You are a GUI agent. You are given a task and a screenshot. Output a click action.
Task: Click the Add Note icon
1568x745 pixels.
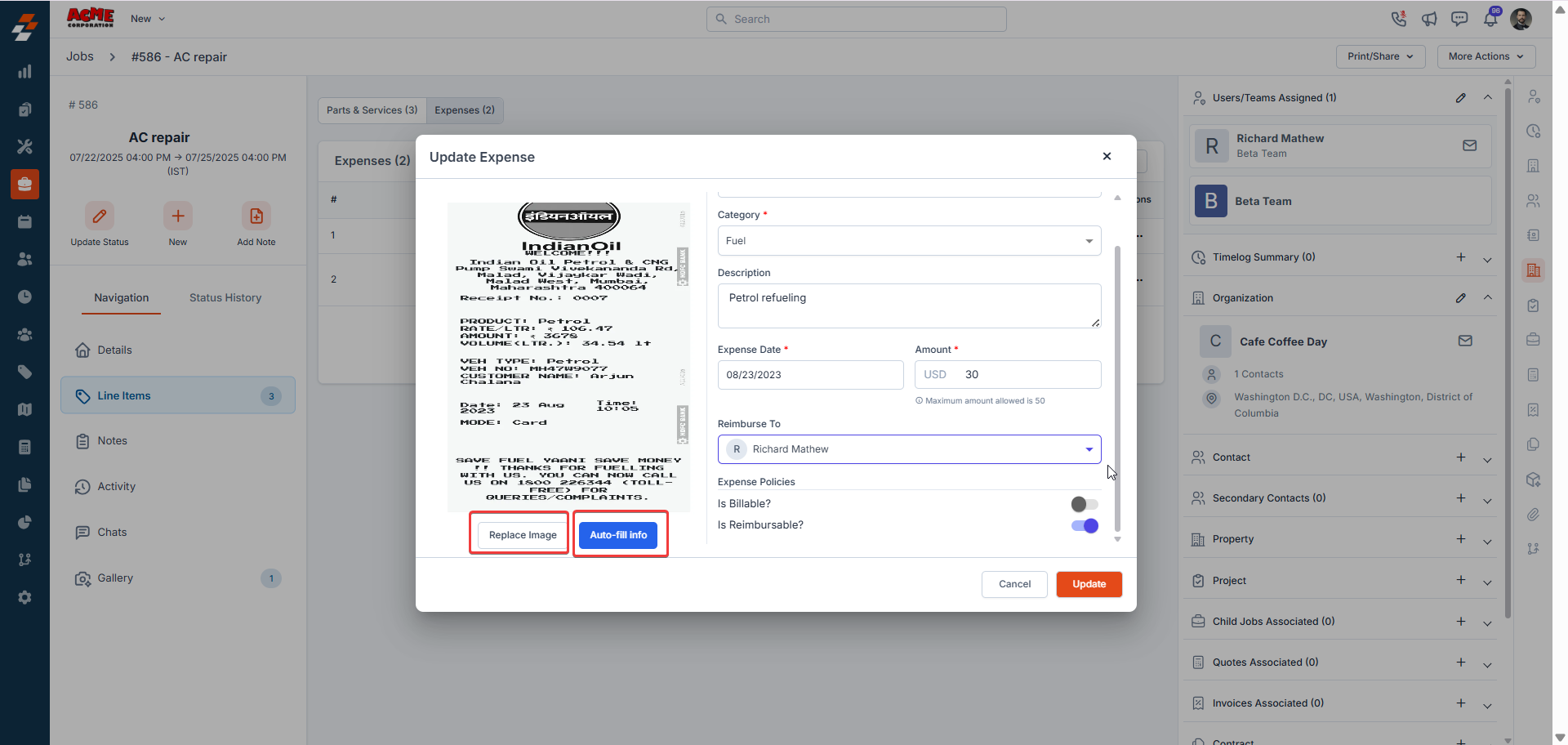point(256,216)
